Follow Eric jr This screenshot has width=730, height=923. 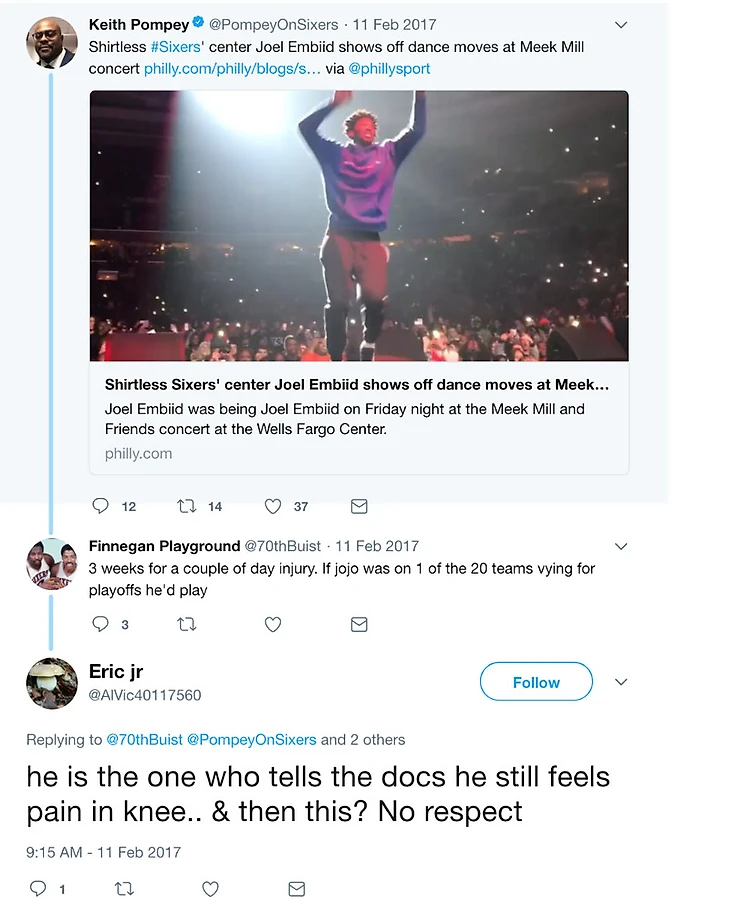536,682
